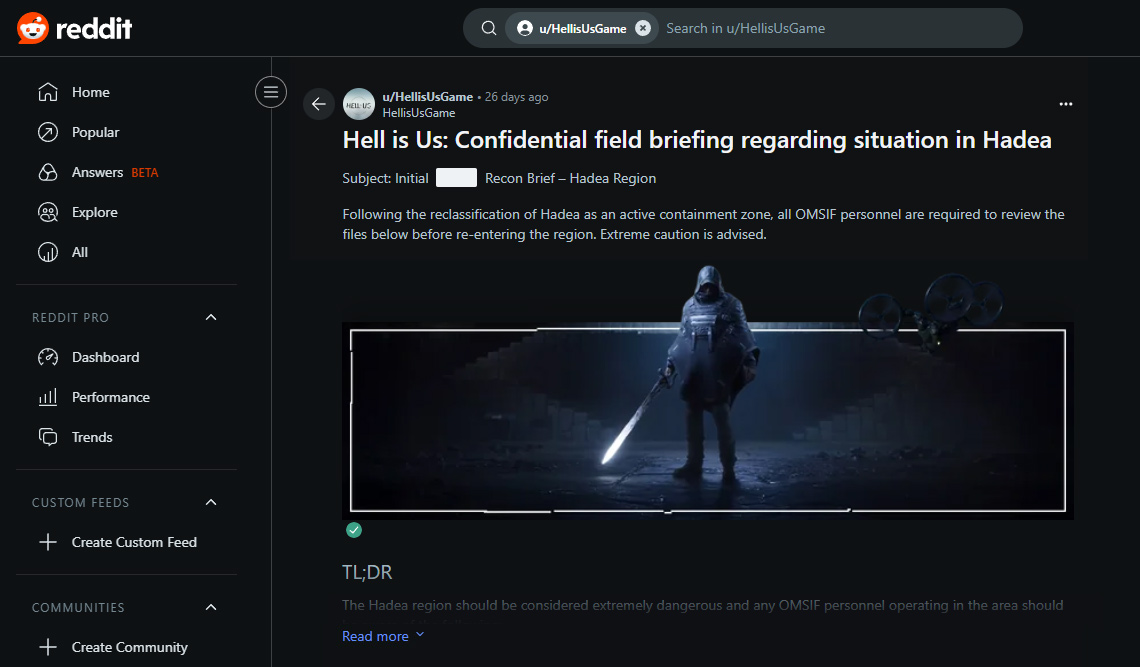This screenshot has width=1140, height=667.
Task: Open the post options three-dot menu
Action: [1066, 104]
